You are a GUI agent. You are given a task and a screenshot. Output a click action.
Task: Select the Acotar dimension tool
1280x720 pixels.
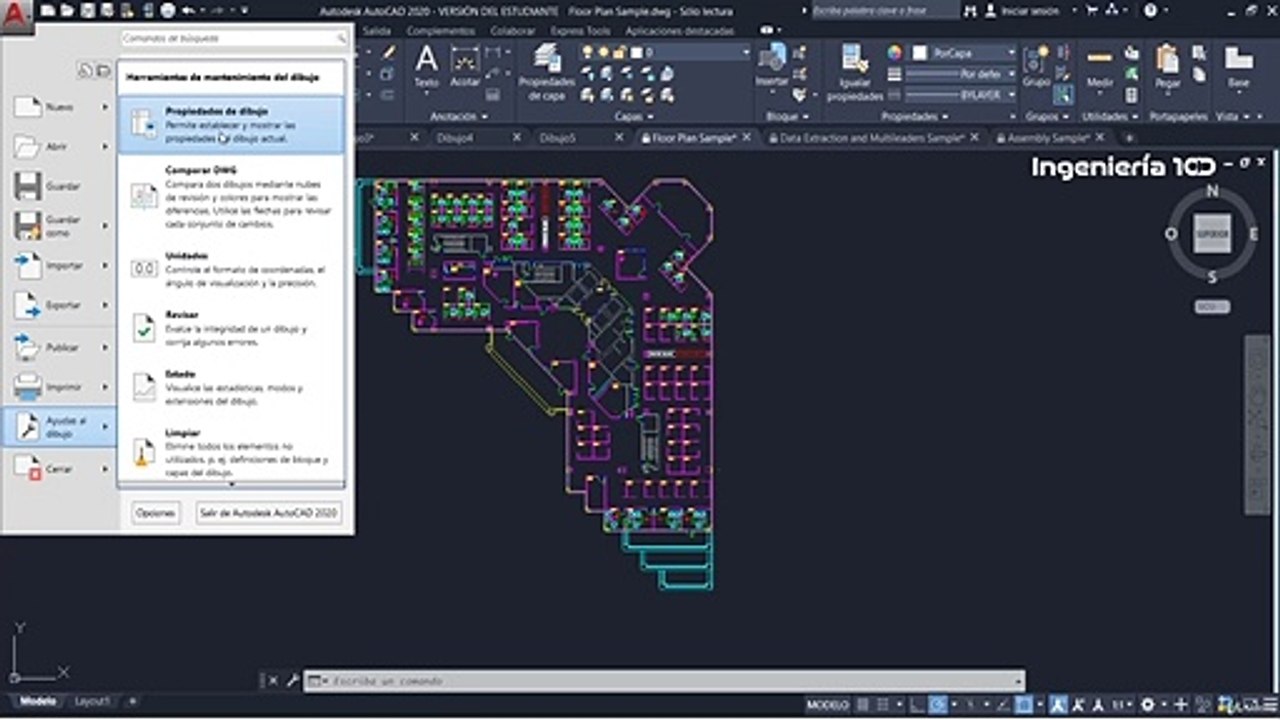(x=465, y=67)
